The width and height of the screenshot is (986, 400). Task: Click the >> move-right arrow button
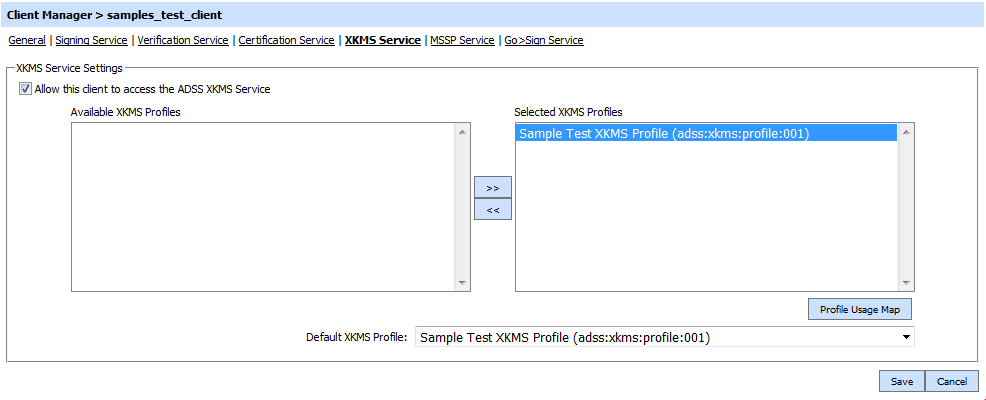[x=492, y=188]
